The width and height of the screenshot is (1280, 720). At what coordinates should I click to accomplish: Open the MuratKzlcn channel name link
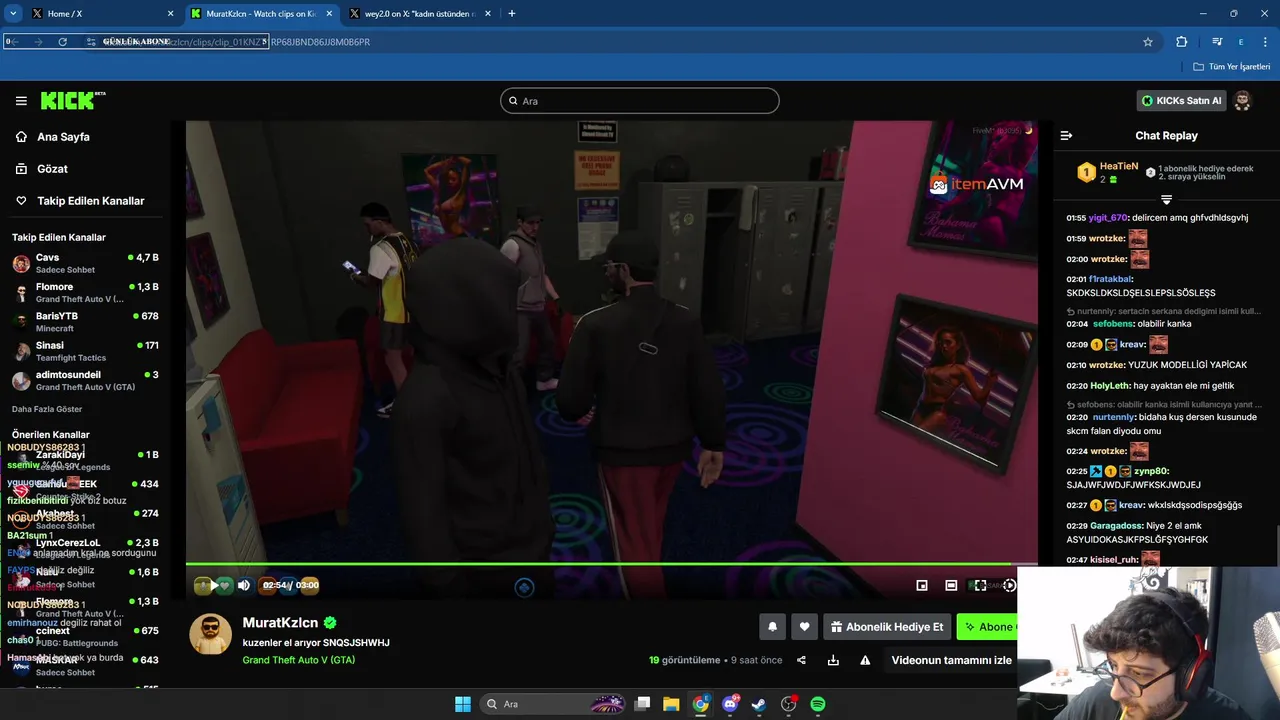pos(280,623)
